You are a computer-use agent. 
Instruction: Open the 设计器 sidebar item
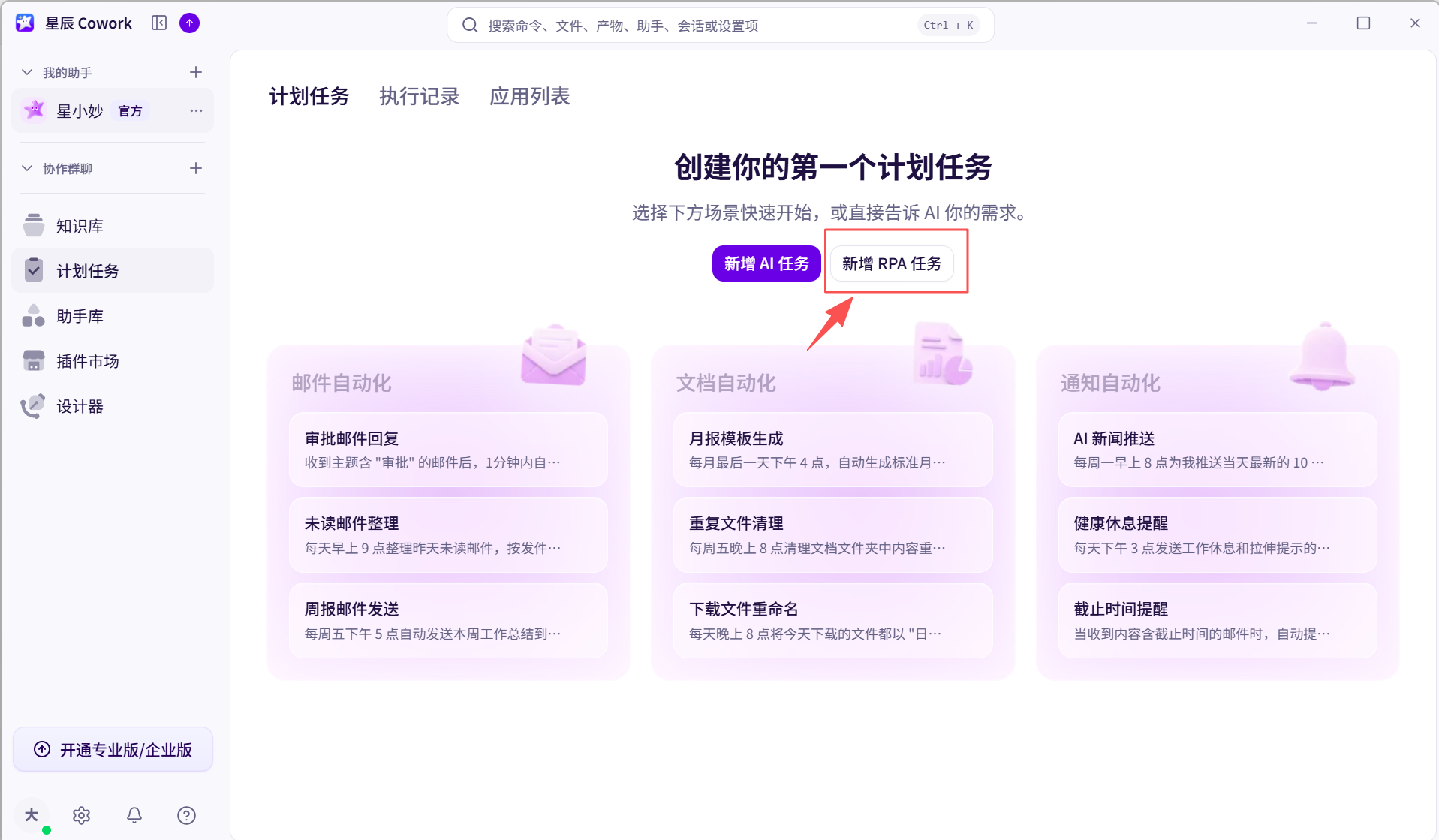(x=113, y=405)
